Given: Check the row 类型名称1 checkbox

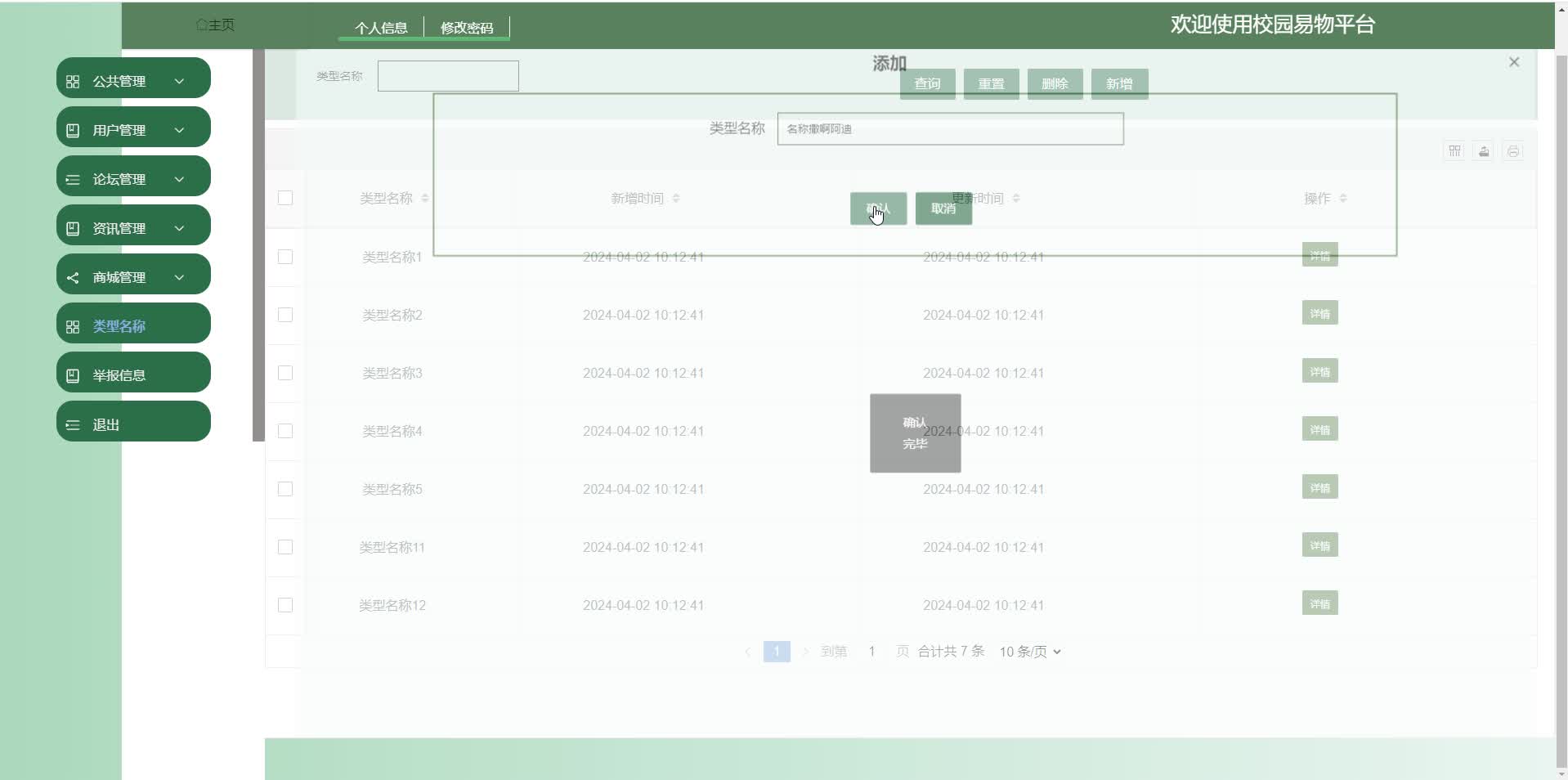Looking at the screenshot, I should 285,257.
